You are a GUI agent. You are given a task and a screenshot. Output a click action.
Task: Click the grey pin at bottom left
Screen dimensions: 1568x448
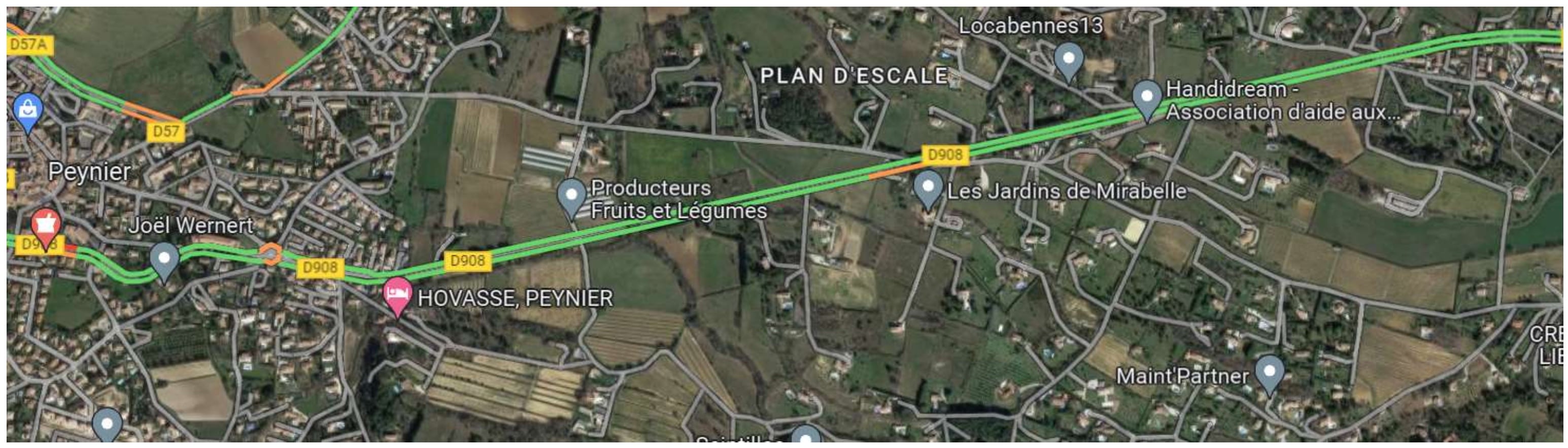tap(107, 426)
